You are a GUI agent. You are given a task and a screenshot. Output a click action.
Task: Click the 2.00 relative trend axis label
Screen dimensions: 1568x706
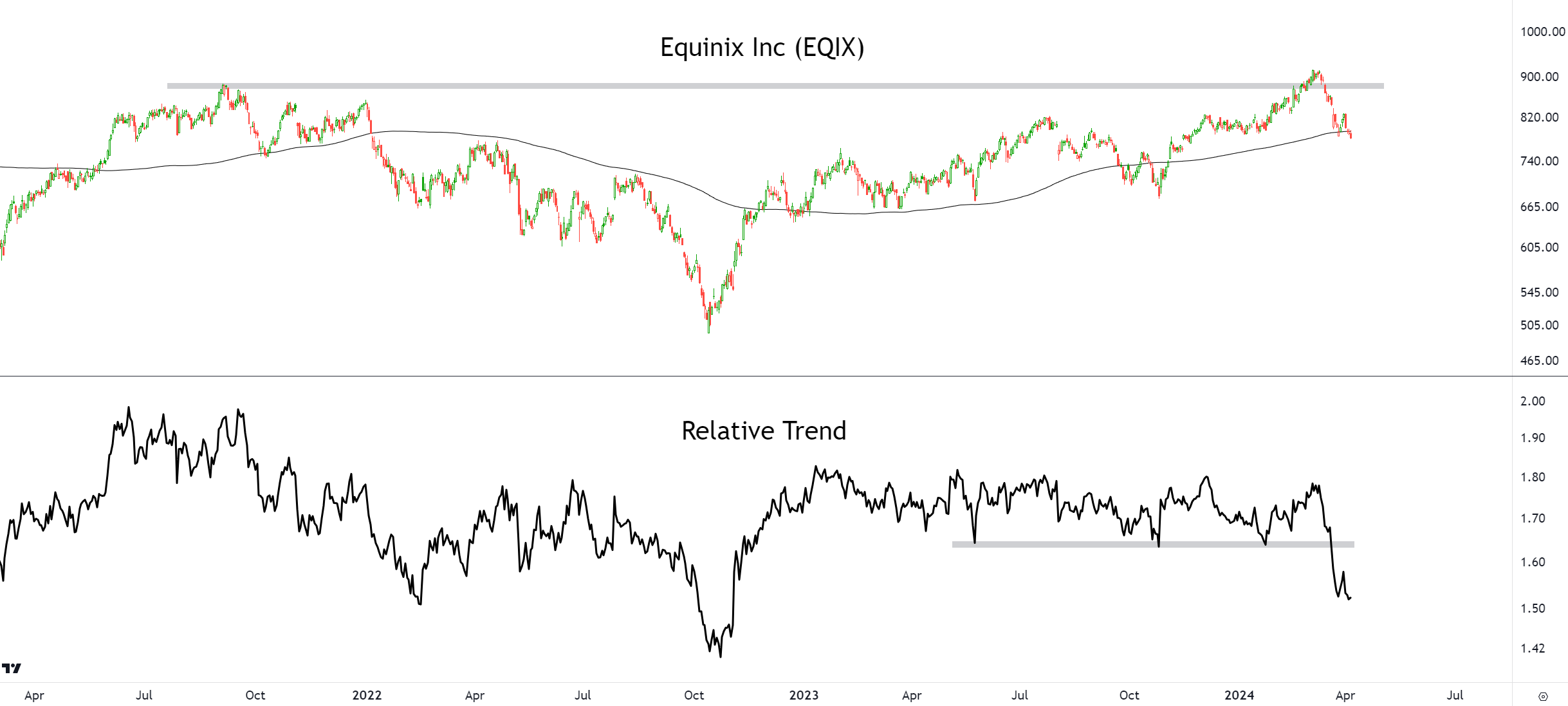click(1533, 401)
